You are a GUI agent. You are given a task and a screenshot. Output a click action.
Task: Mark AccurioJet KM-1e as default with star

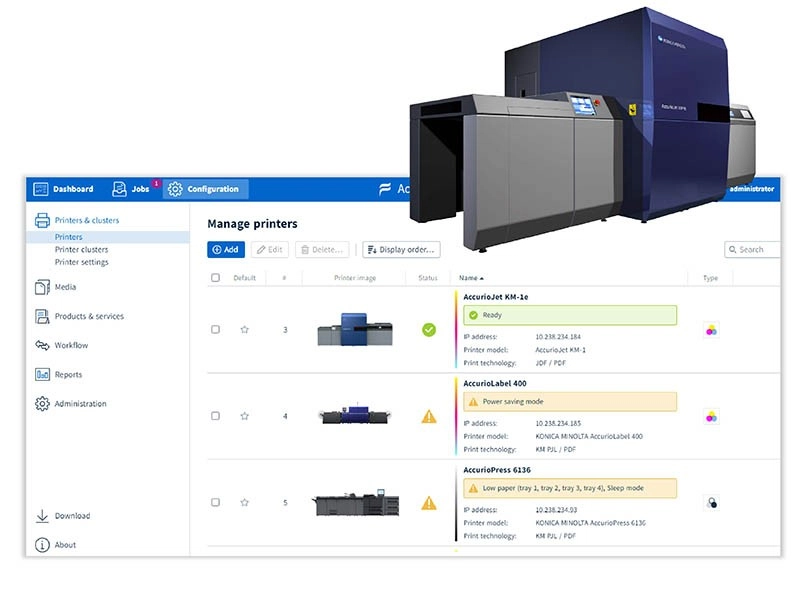coord(244,330)
